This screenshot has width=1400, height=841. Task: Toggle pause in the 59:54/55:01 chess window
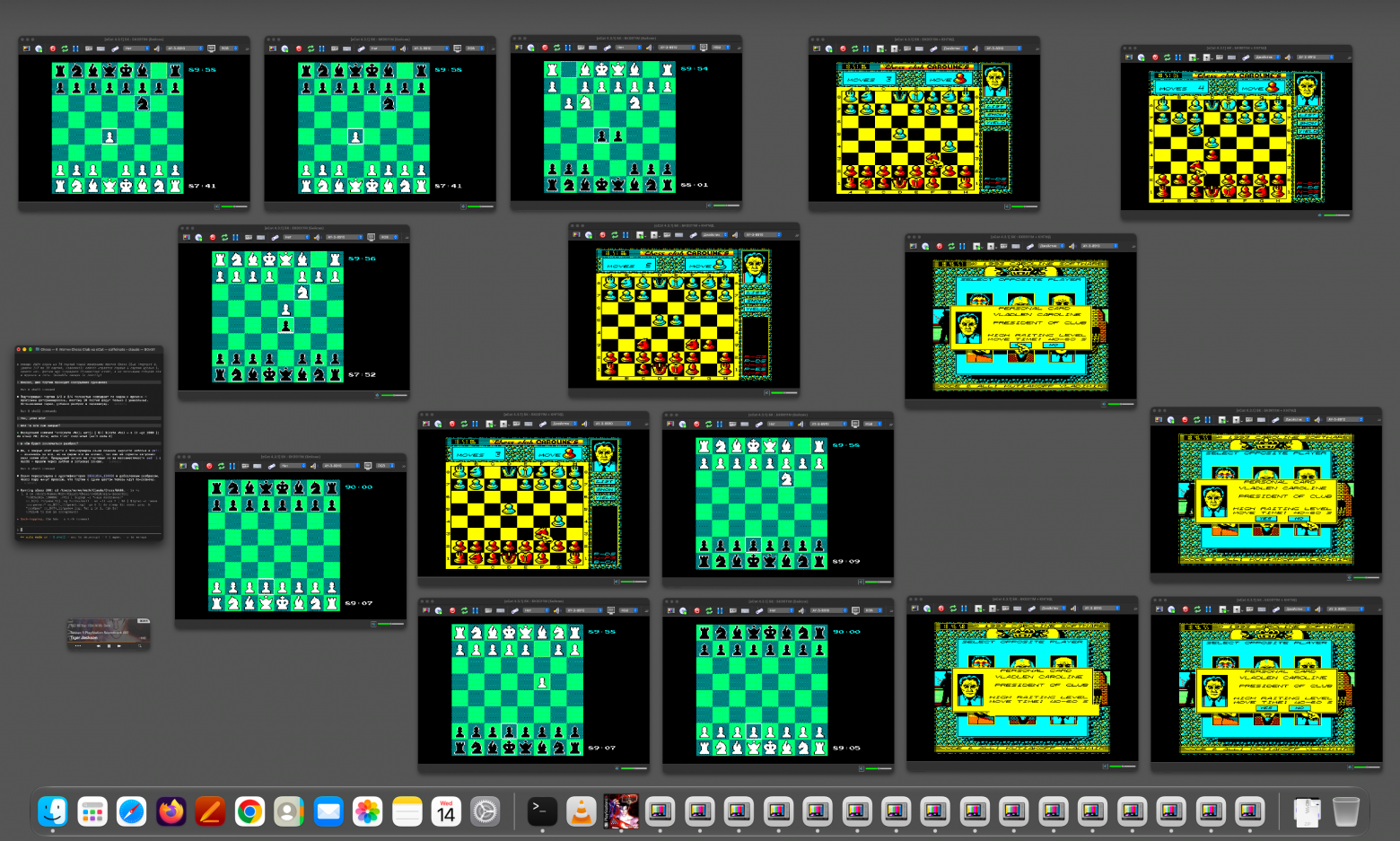[x=568, y=48]
